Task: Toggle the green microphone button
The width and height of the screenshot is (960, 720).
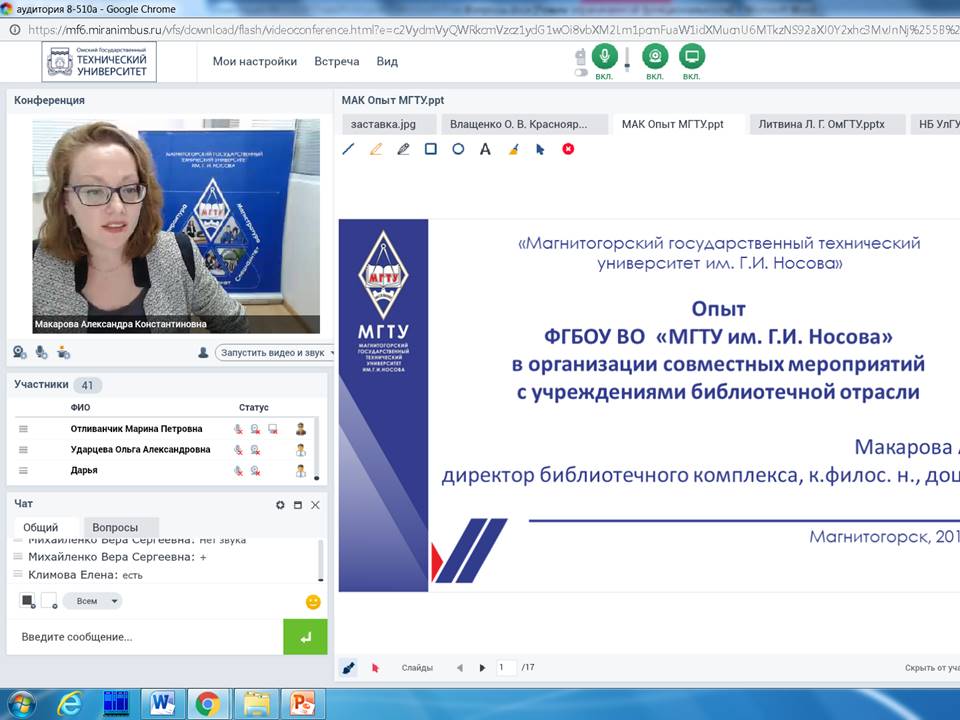Action: [x=604, y=57]
